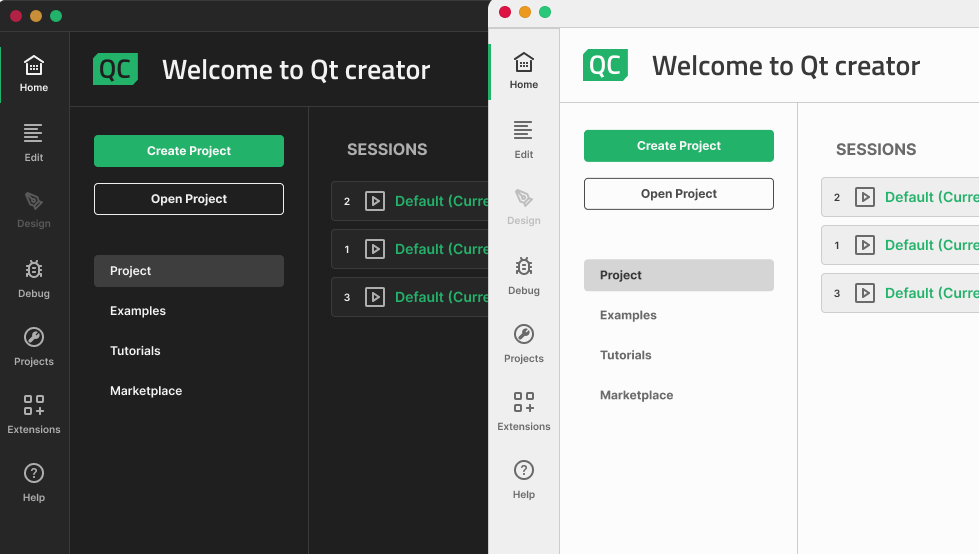Select the Home icon in the light window

(x=524, y=63)
